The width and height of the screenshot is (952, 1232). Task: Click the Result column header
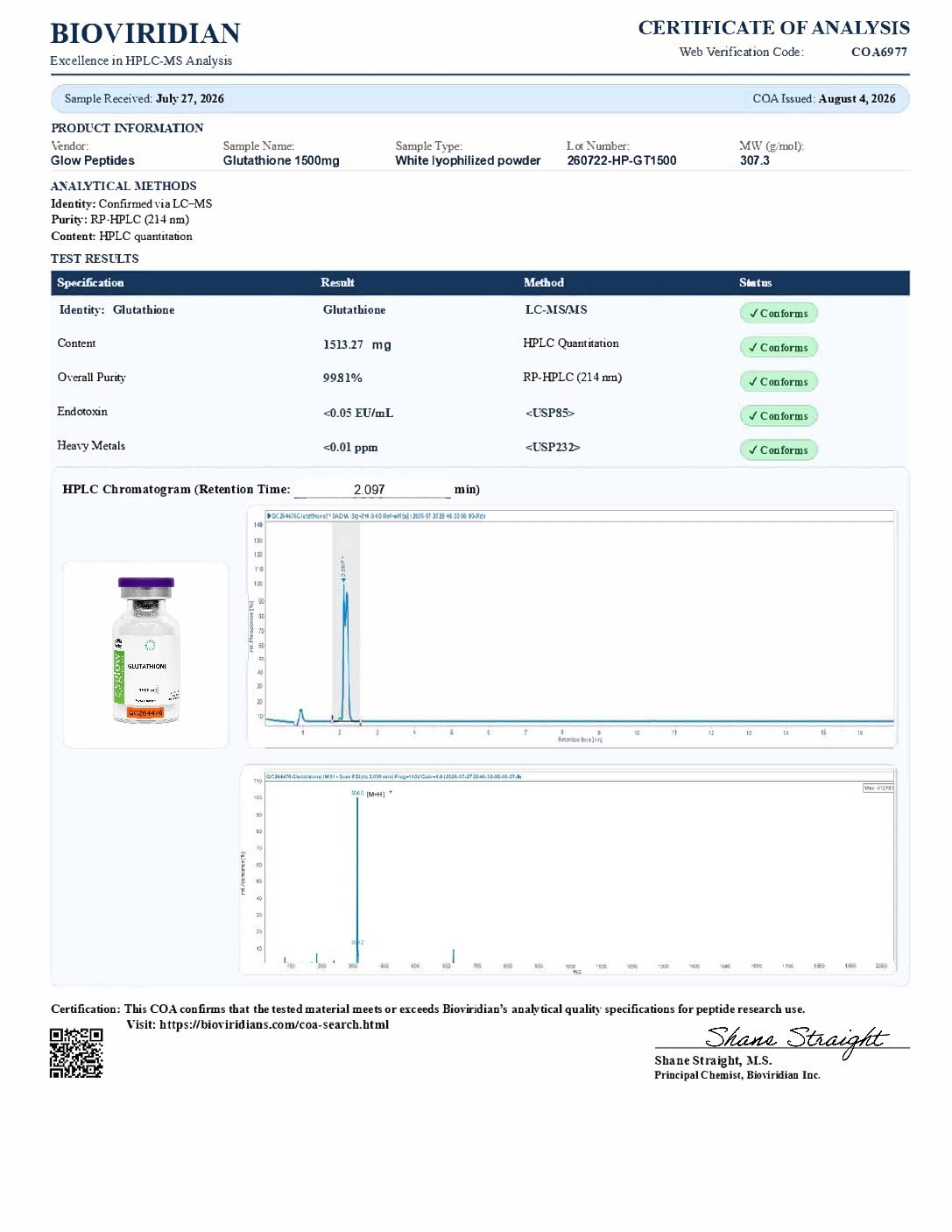[x=337, y=282]
